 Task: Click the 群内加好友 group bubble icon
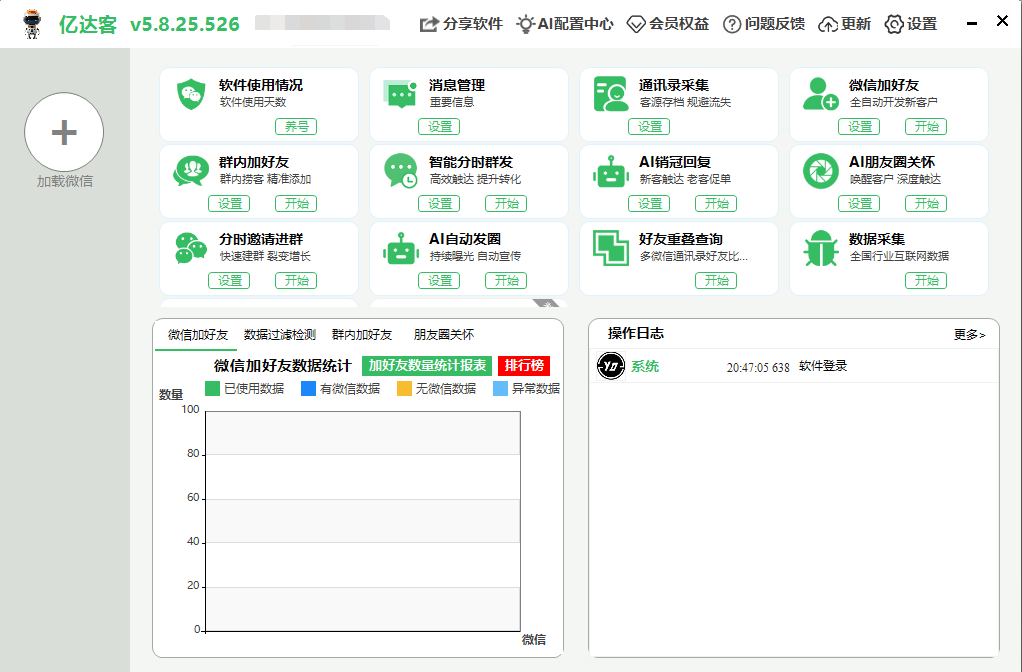tap(191, 171)
